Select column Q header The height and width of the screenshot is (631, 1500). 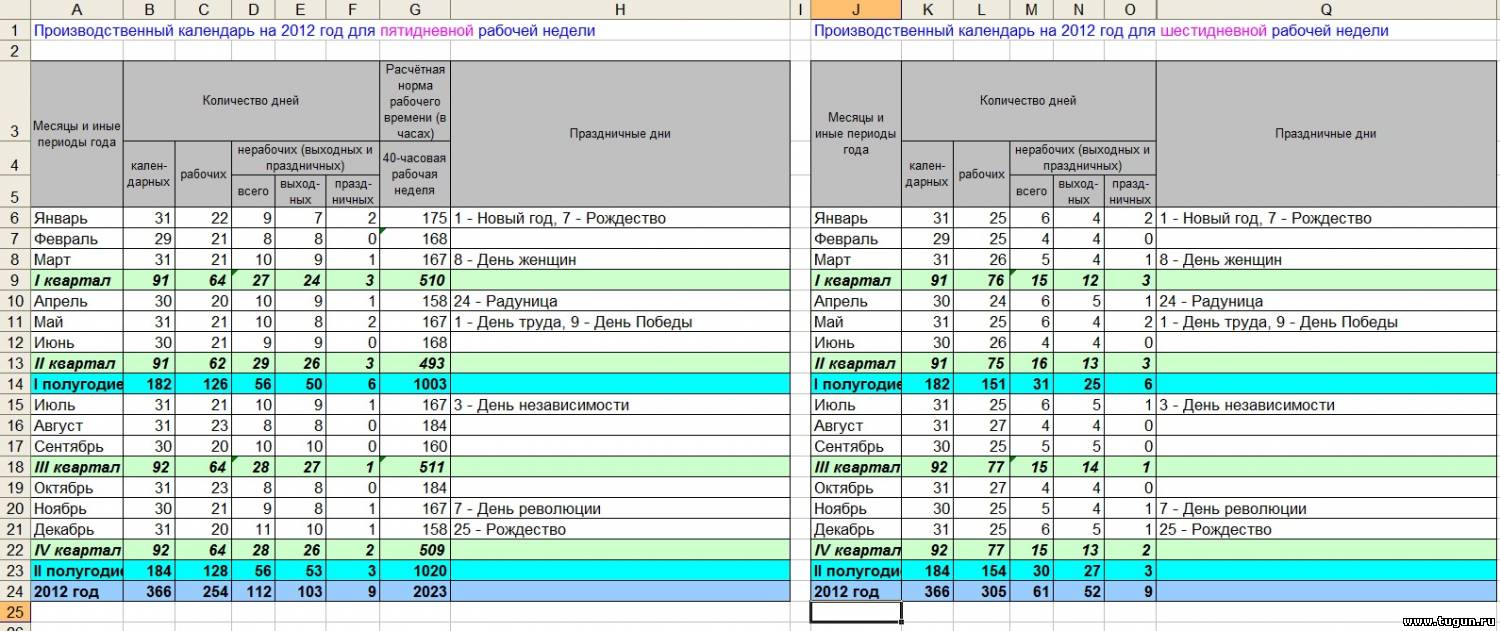coord(1327,9)
